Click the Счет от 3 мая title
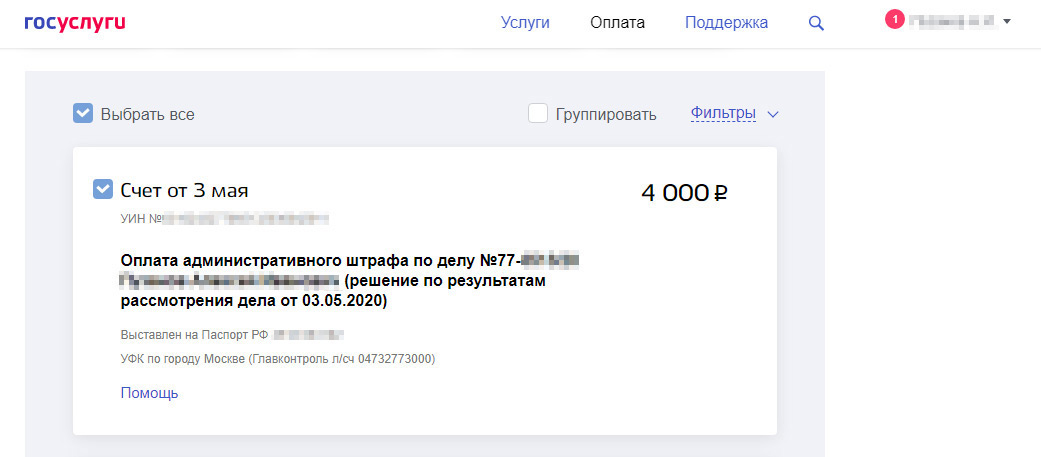The image size is (1041, 457). click(x=184, y=190)
